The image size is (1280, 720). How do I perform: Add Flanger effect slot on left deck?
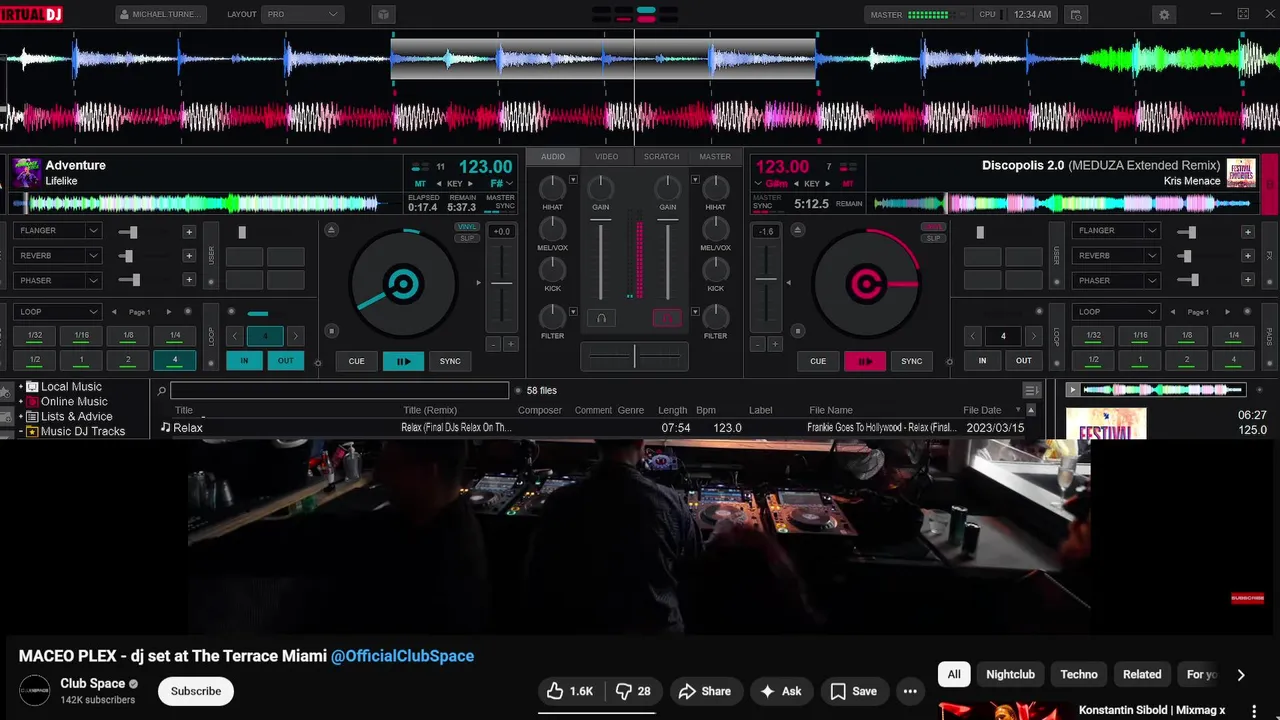point(188,231)
